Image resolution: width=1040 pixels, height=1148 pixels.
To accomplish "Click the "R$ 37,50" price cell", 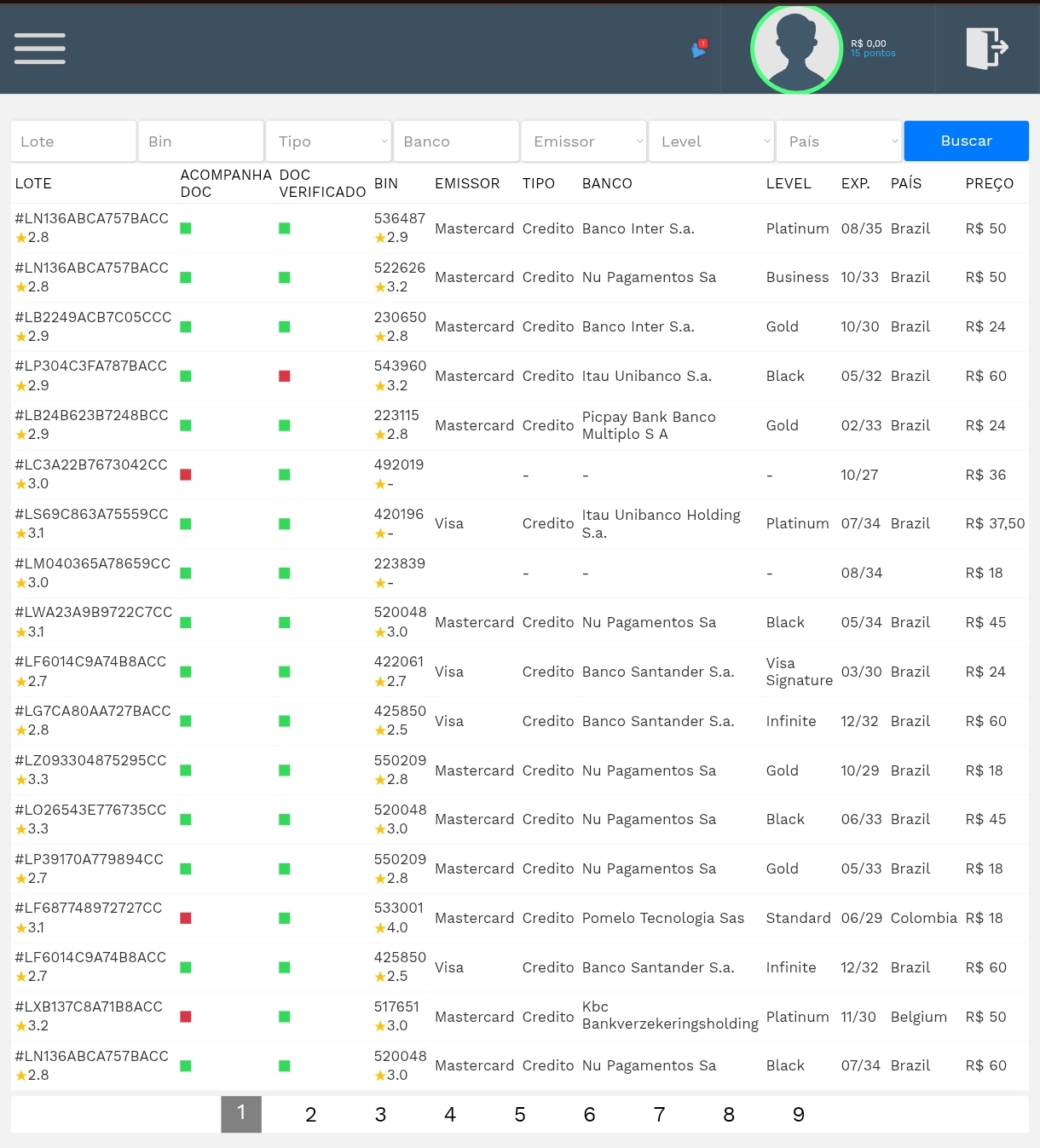I will point(996,523).
